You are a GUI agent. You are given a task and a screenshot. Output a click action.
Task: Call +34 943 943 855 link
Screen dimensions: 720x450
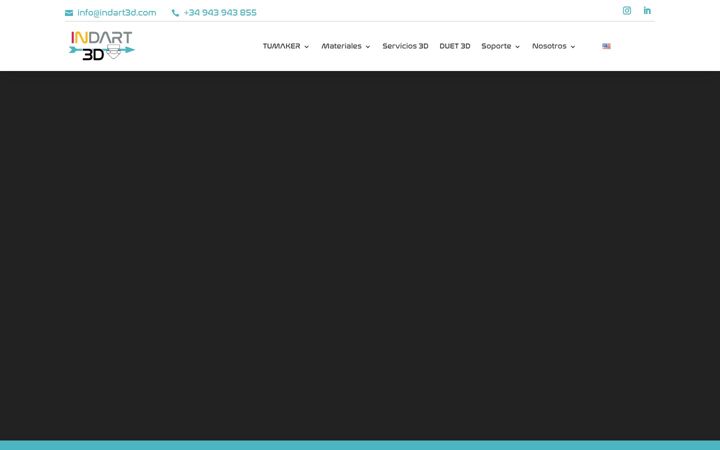[220, 13]
